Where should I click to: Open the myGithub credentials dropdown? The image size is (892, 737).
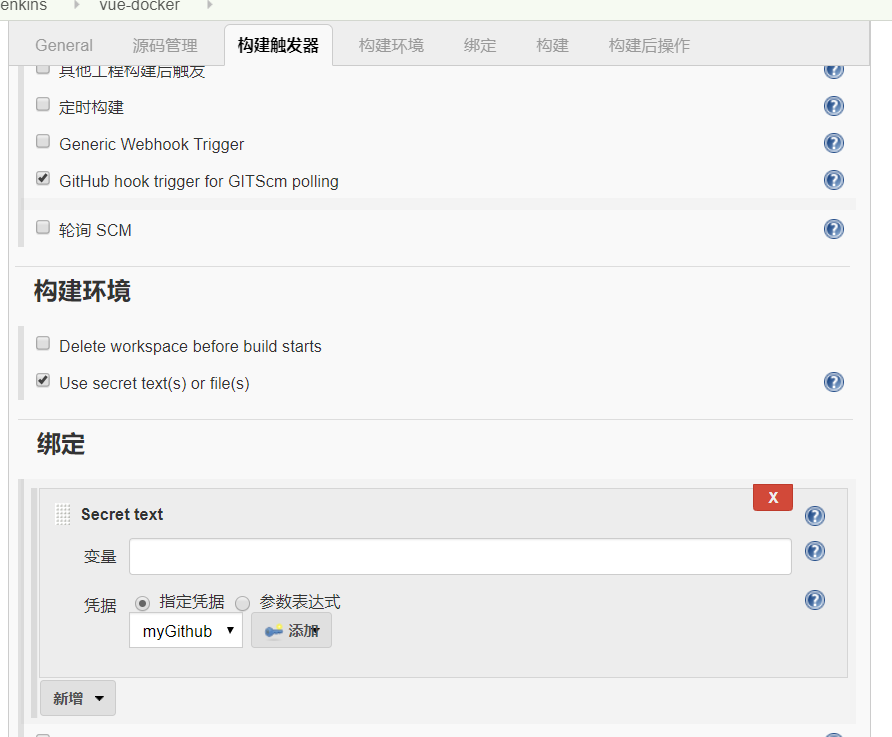(x=185, y=631)
